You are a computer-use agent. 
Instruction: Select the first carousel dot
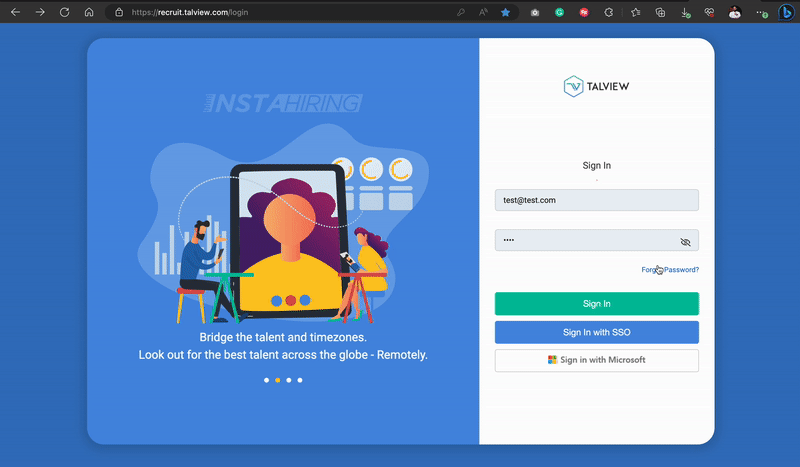[x=266, y=380]
